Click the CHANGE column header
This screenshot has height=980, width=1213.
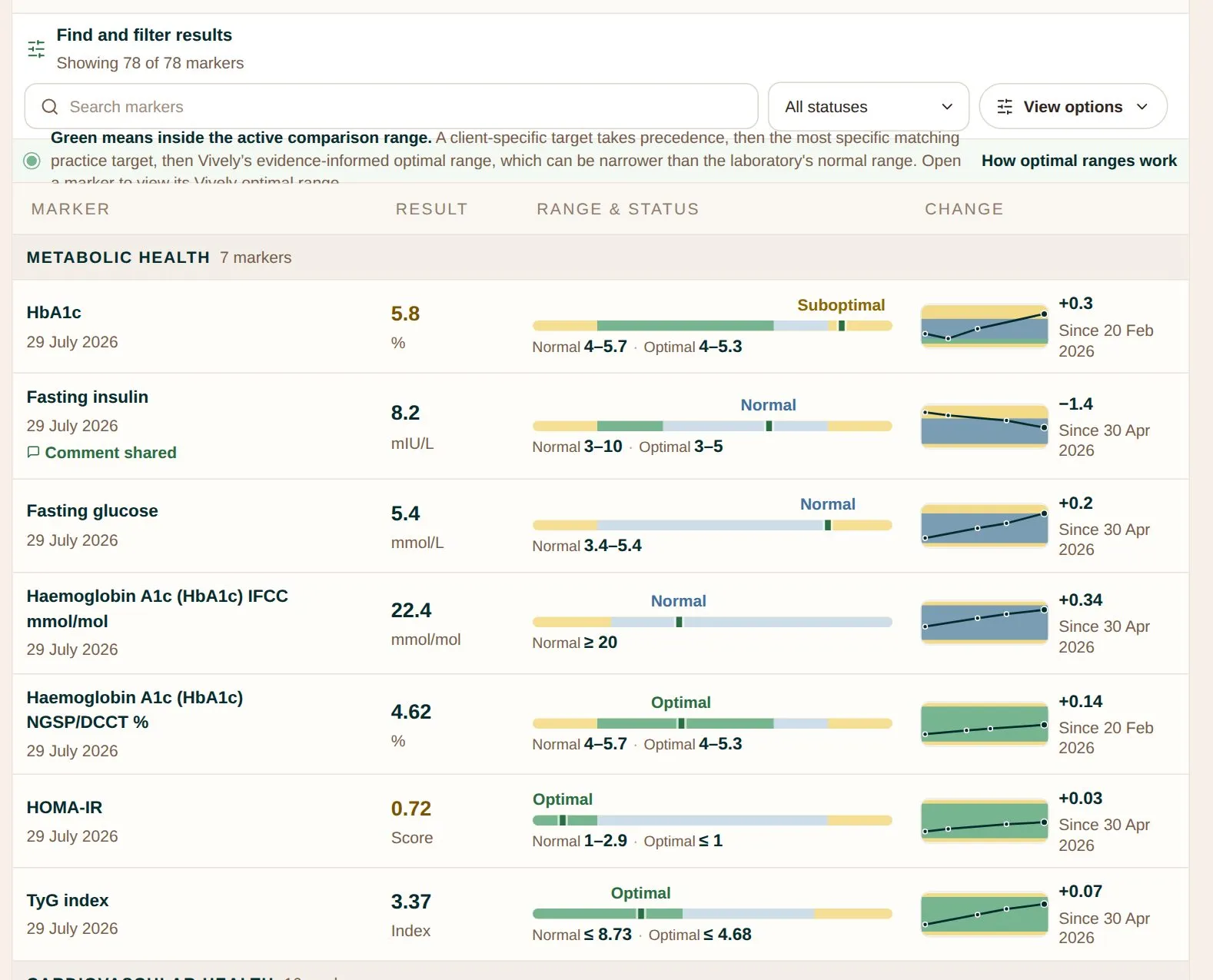(964, 209)
